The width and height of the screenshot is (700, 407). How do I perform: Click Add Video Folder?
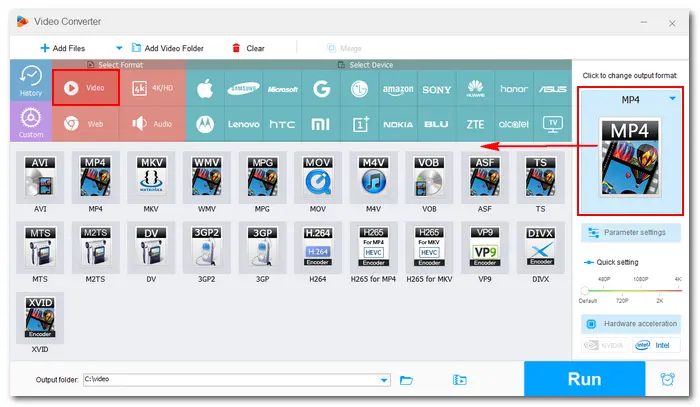(168, 48)
